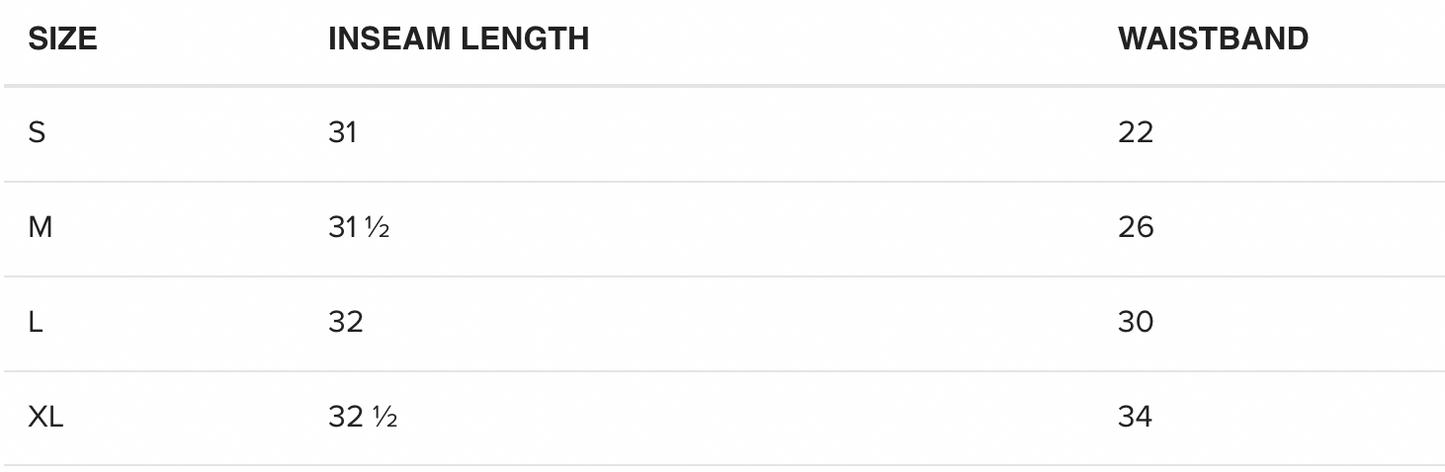Select the L size cell
Screen dimensions: 1445x472
coord(36,323)
